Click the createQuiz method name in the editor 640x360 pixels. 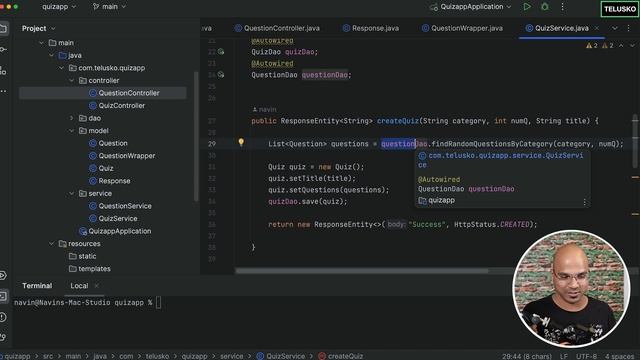(398, 121)
